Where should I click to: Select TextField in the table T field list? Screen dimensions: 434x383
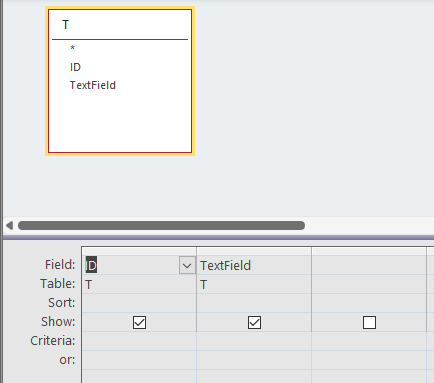click(93, 85)
